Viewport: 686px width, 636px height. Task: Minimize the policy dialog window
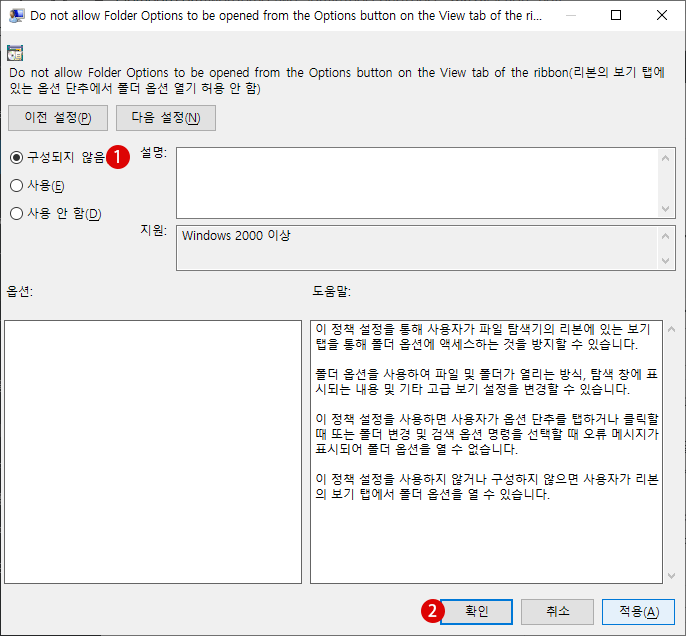570,15
